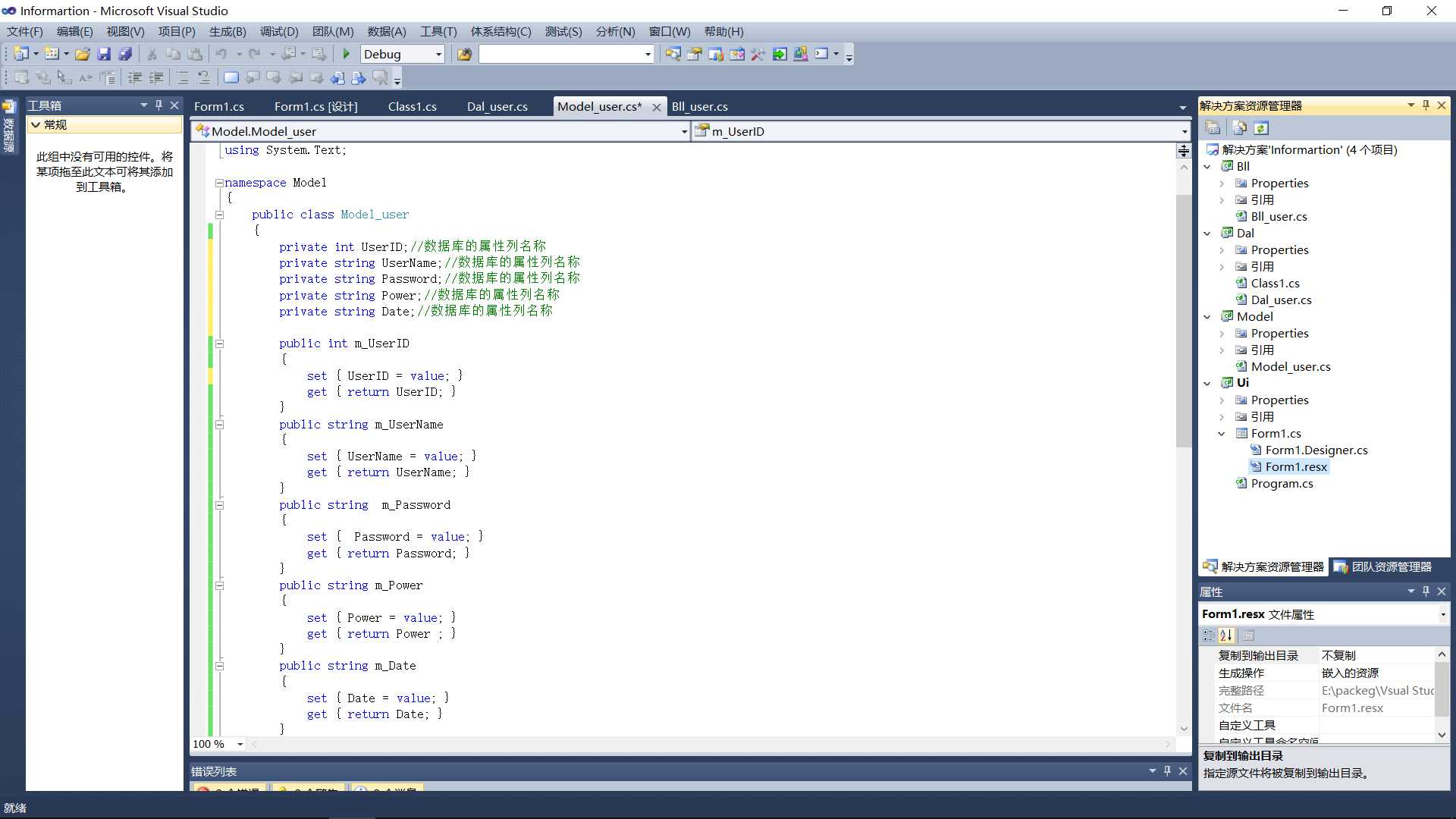The height and width of the screenshot is (819, 1456).
Task: Toggle a bookmark with the bookmark icon
Action: [x=231, y=77]
